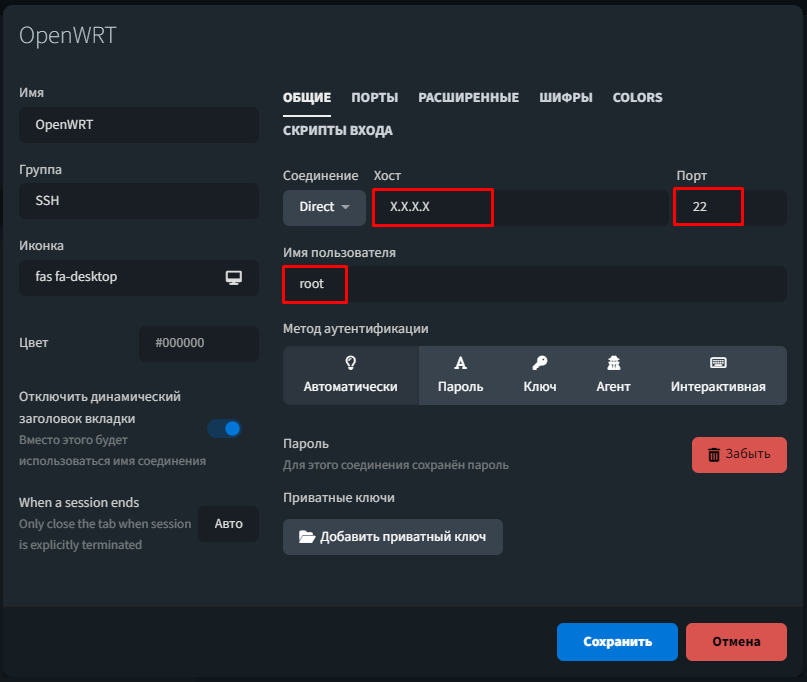Screen dimensions: 807x682
Task: Click the Отмена button
Action: (x=736, y=642)
